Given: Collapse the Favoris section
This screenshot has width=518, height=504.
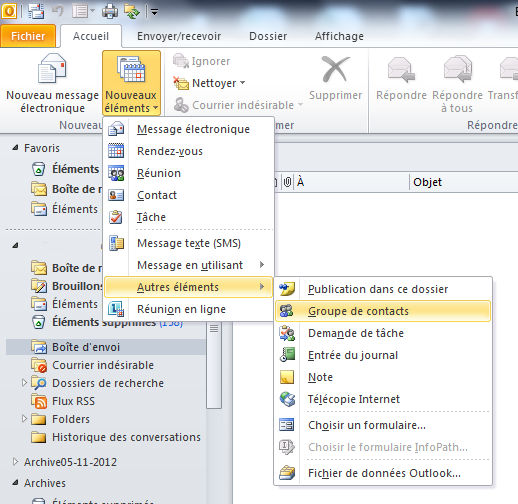Looking at the screenshot, I should 15,147.
